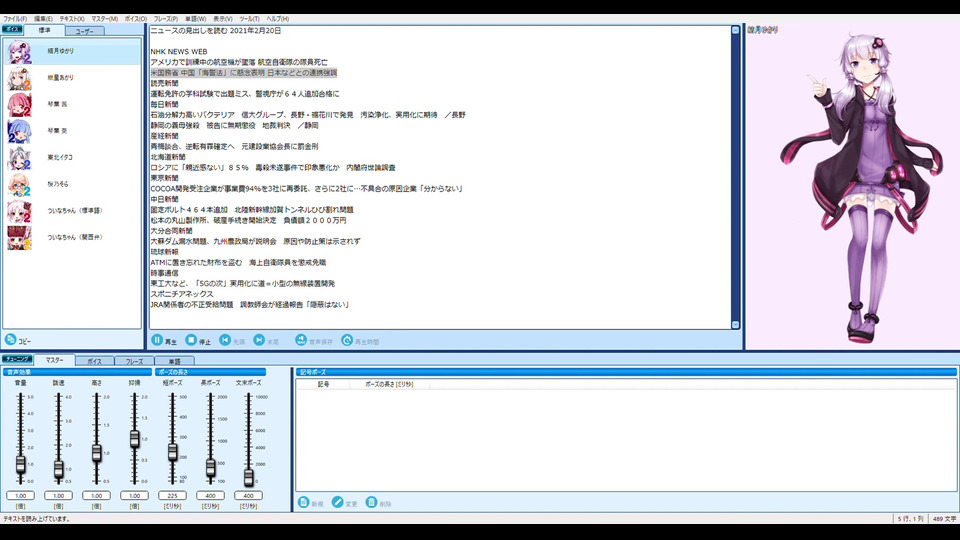Click the 音量 value field
Image resolution: width=960 pixels, height=540 pixels.
[20, 495]
